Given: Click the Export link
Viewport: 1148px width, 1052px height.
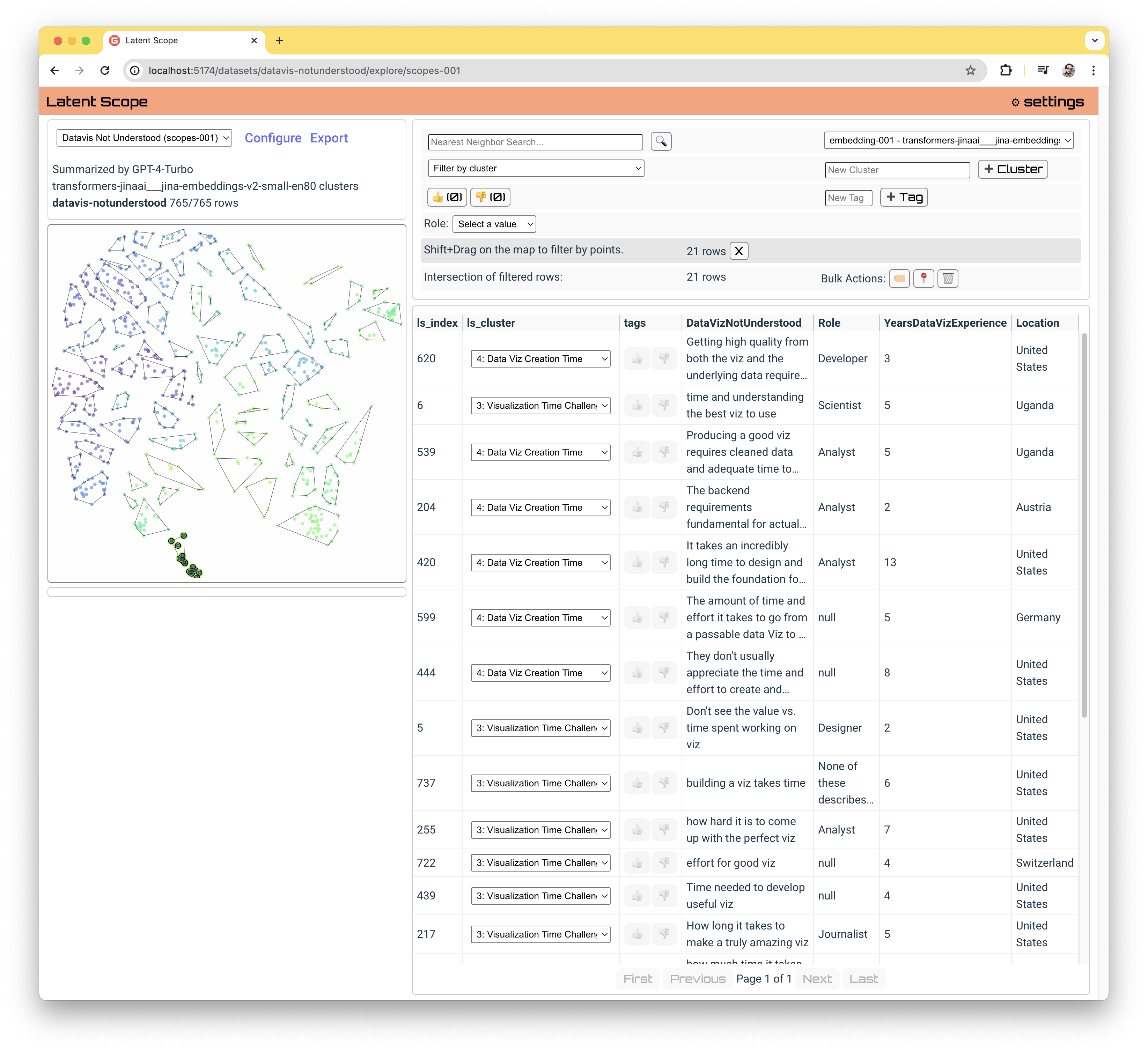Looking at the screenshot, I should (329, 138).
